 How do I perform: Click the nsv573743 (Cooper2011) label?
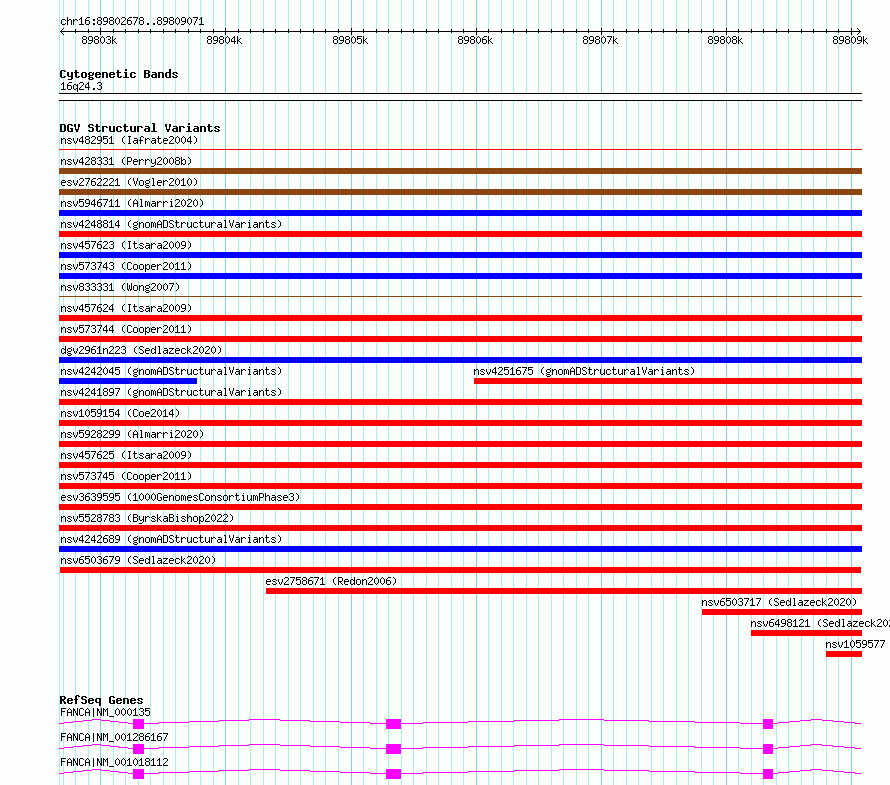126,266
